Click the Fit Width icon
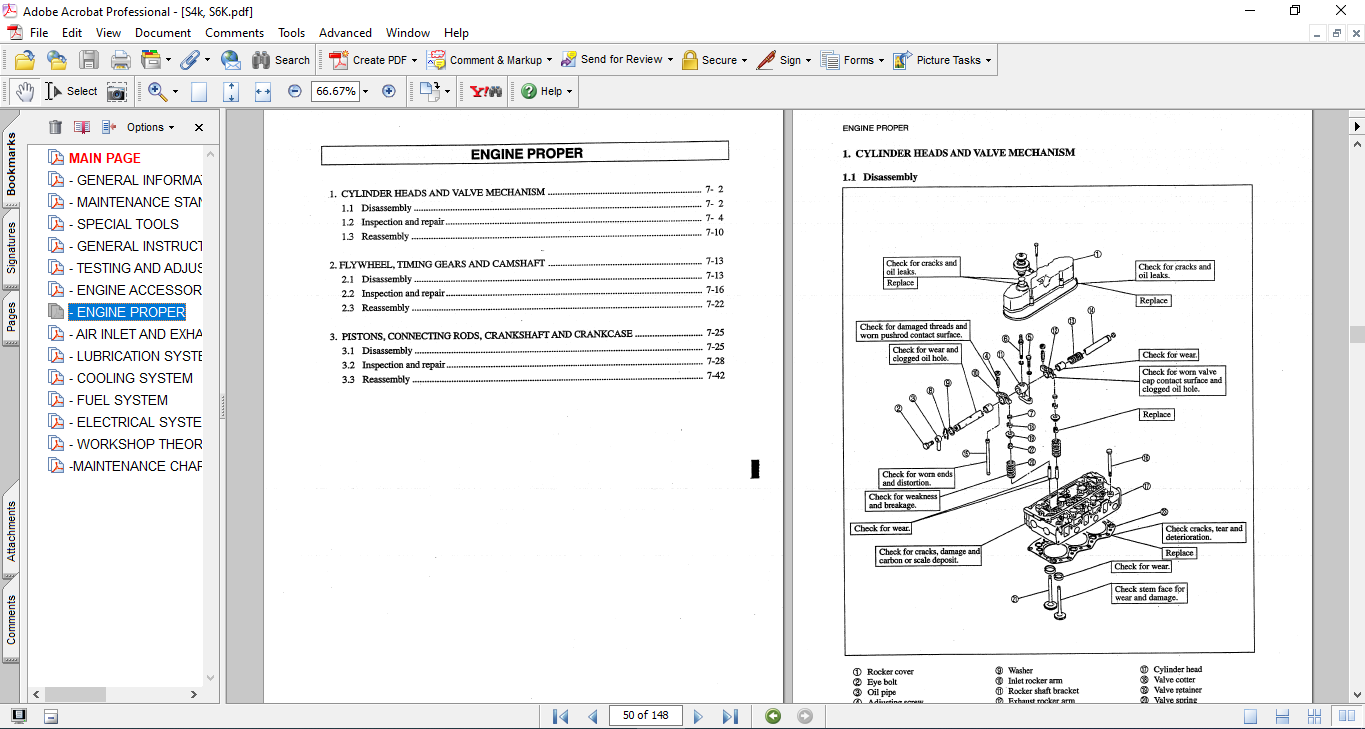 (x=262, y=91)
